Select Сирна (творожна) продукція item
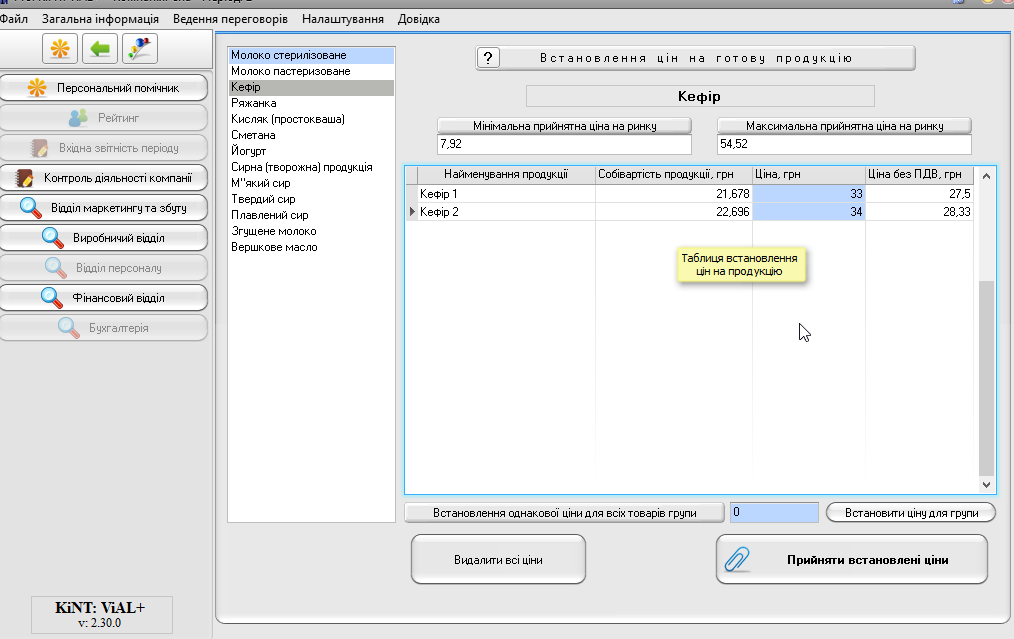 [311, 167]
